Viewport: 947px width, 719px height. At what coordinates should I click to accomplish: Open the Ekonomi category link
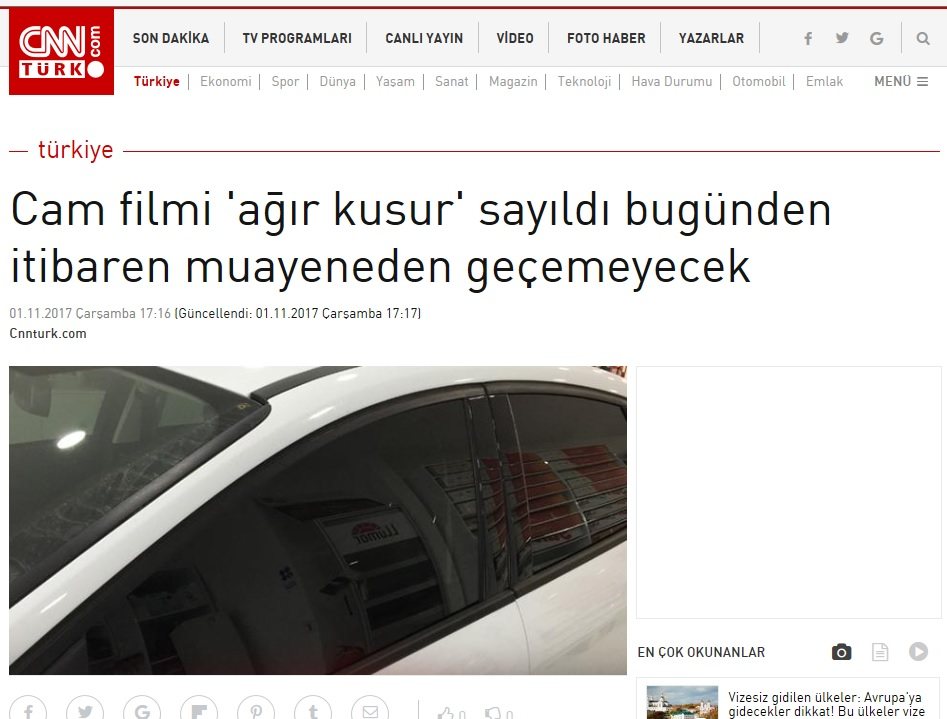point(226,81)
